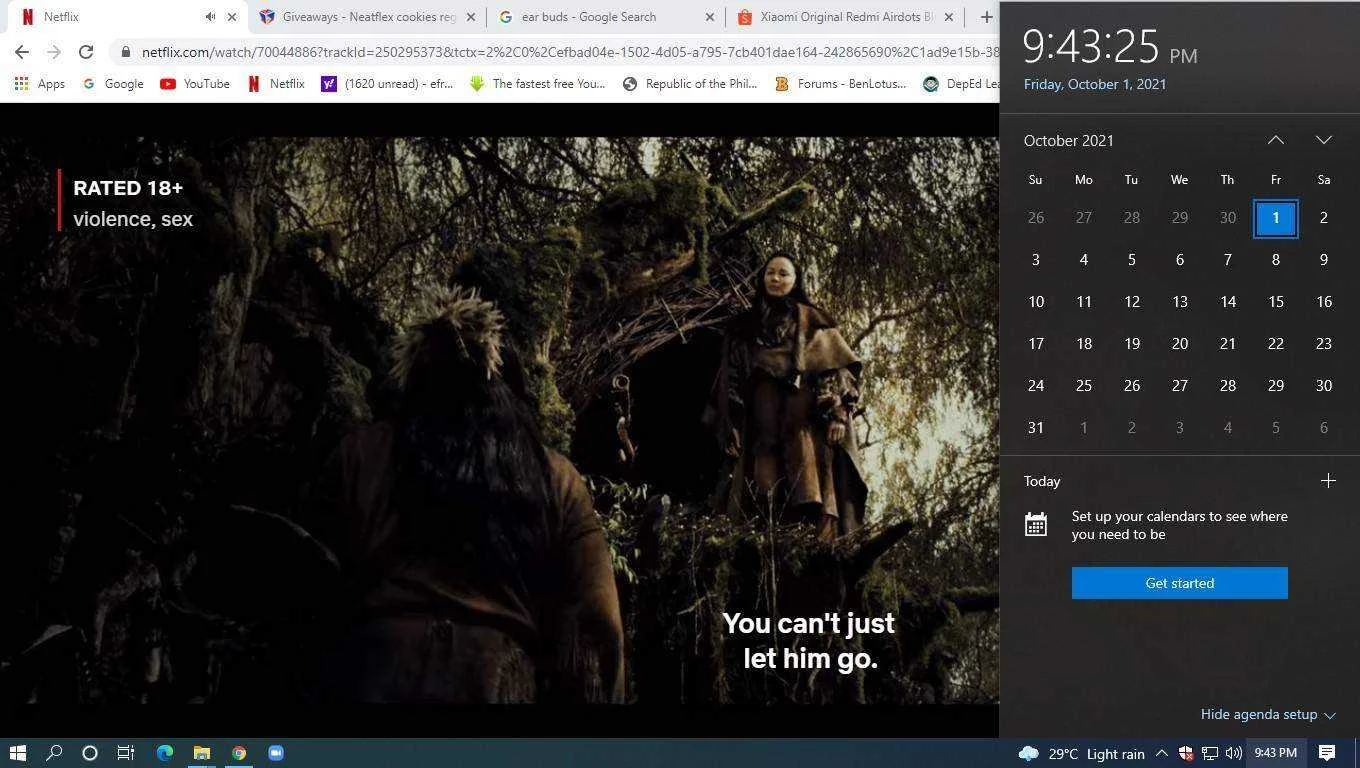Close the Giveaways tab
Screen dimensions: 1360x768
point(470,17)
